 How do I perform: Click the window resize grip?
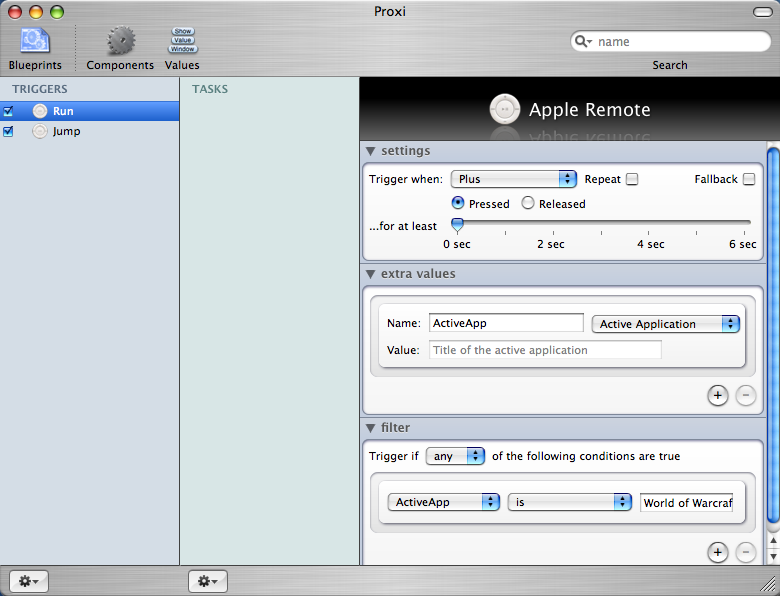point(770,586)
